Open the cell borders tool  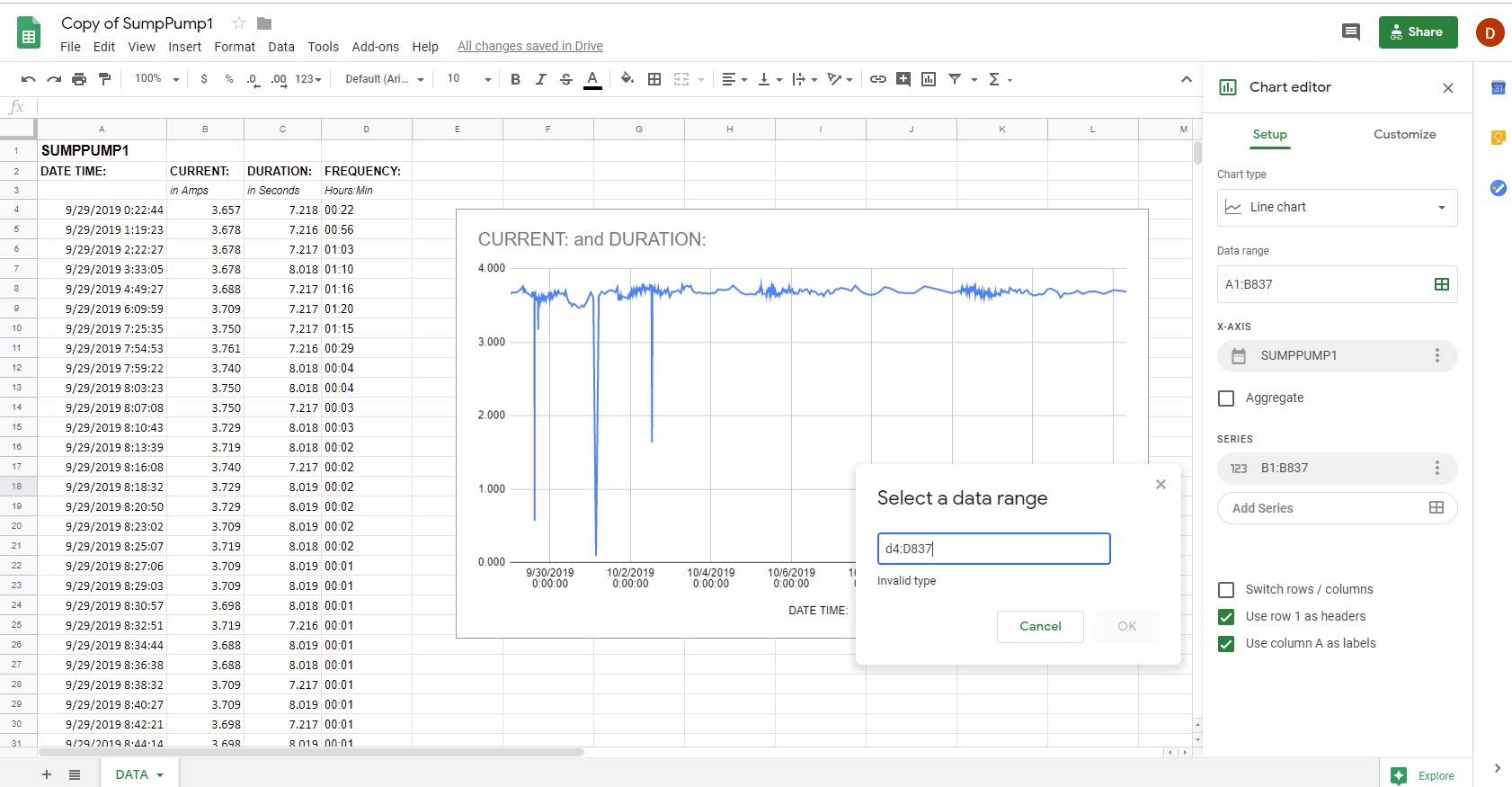[x=654, y=79]
